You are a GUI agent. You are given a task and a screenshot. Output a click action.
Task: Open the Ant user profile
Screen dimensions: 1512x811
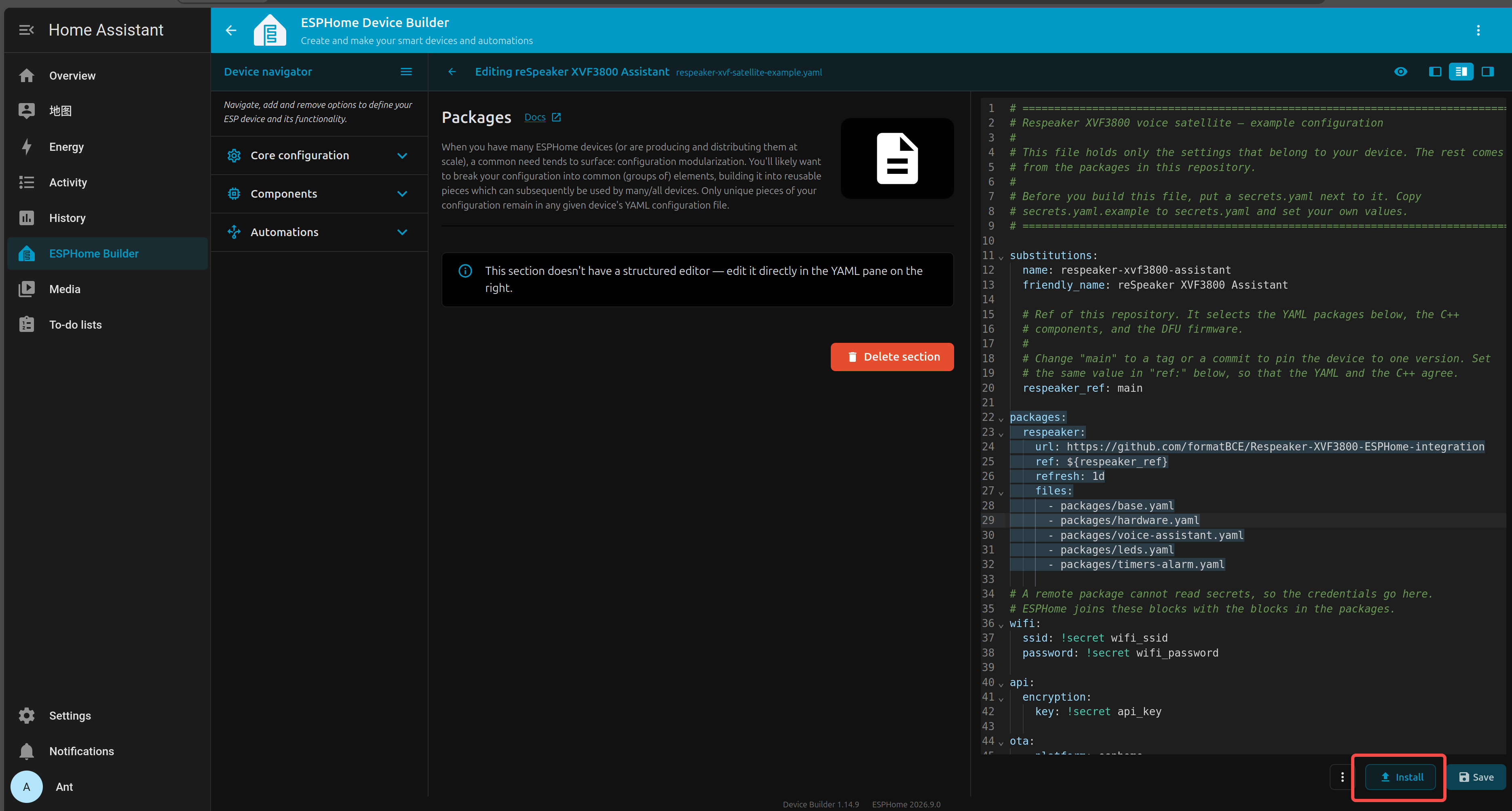[x=108, y=787]
